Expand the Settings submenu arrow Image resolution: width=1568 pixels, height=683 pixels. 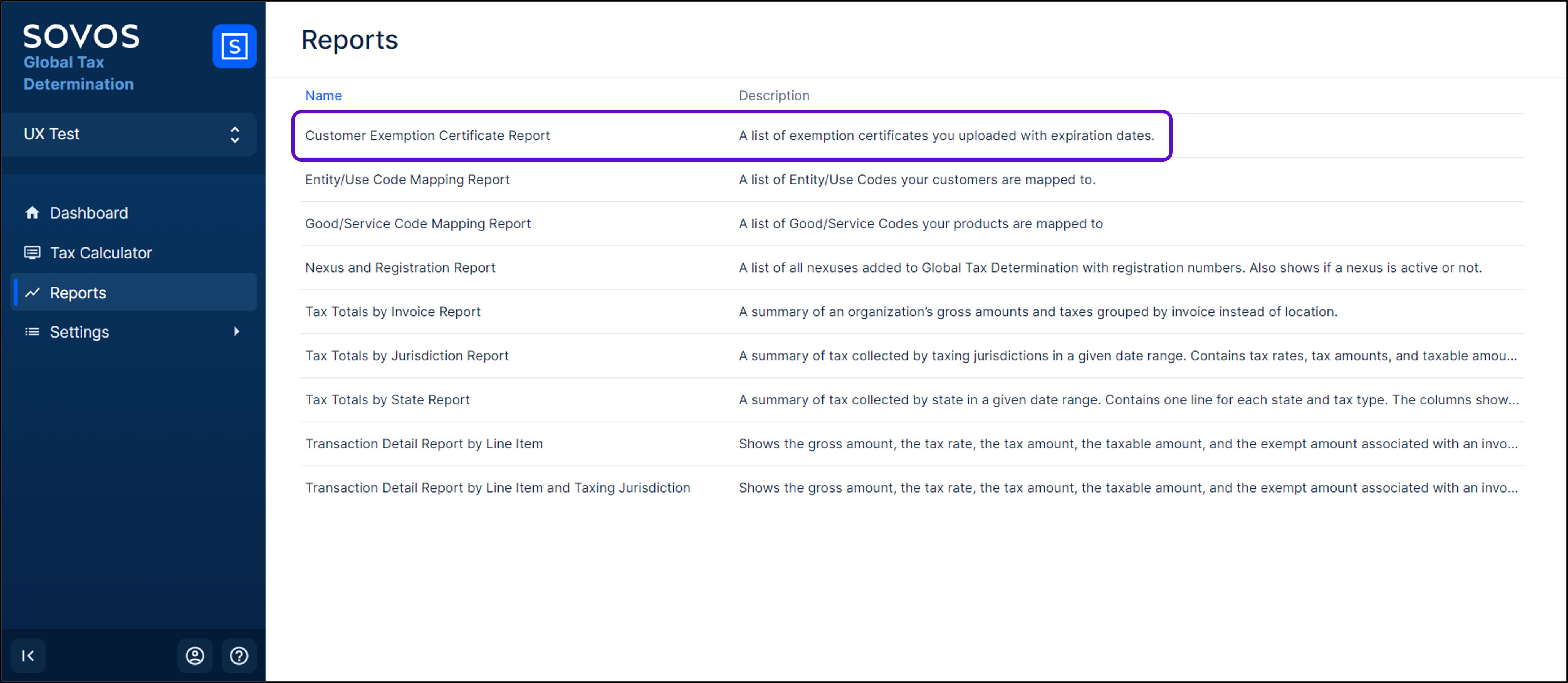237,332
